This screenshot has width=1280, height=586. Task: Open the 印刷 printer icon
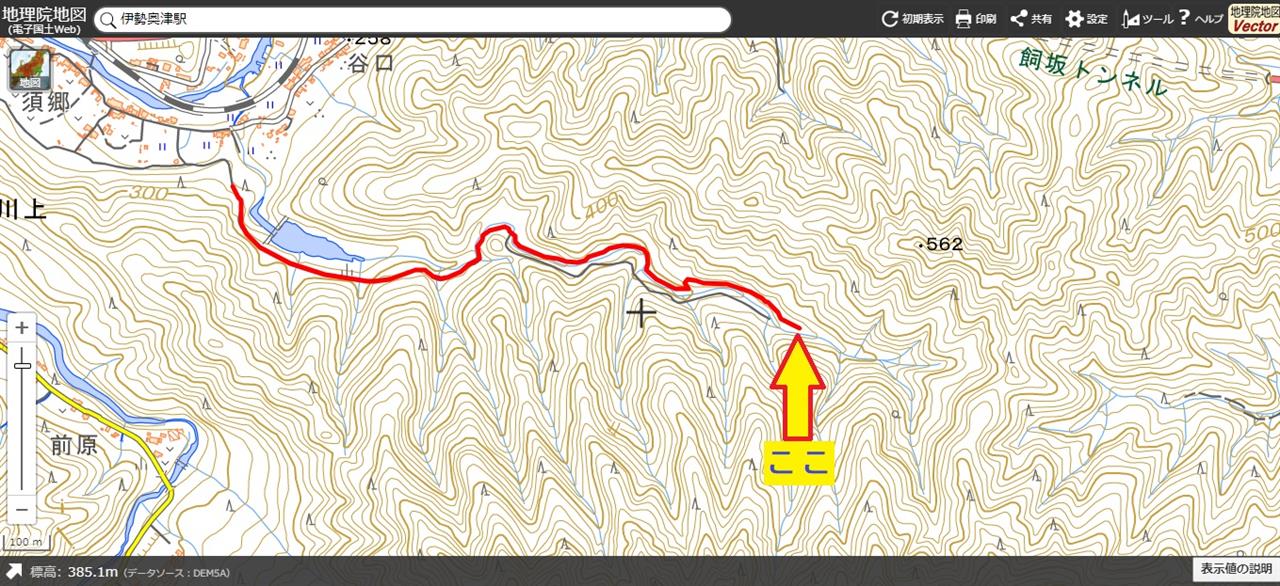click(x=964, y=19)
